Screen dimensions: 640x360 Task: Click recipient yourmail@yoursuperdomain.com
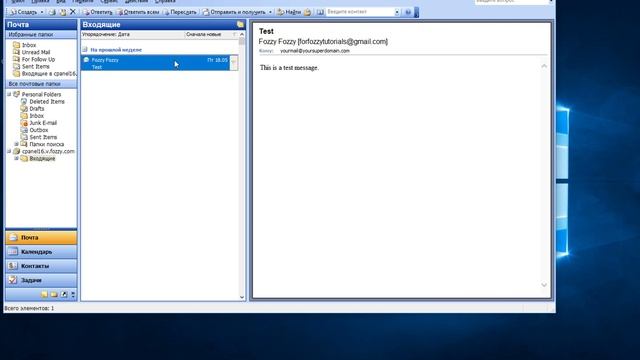point(315,51)
